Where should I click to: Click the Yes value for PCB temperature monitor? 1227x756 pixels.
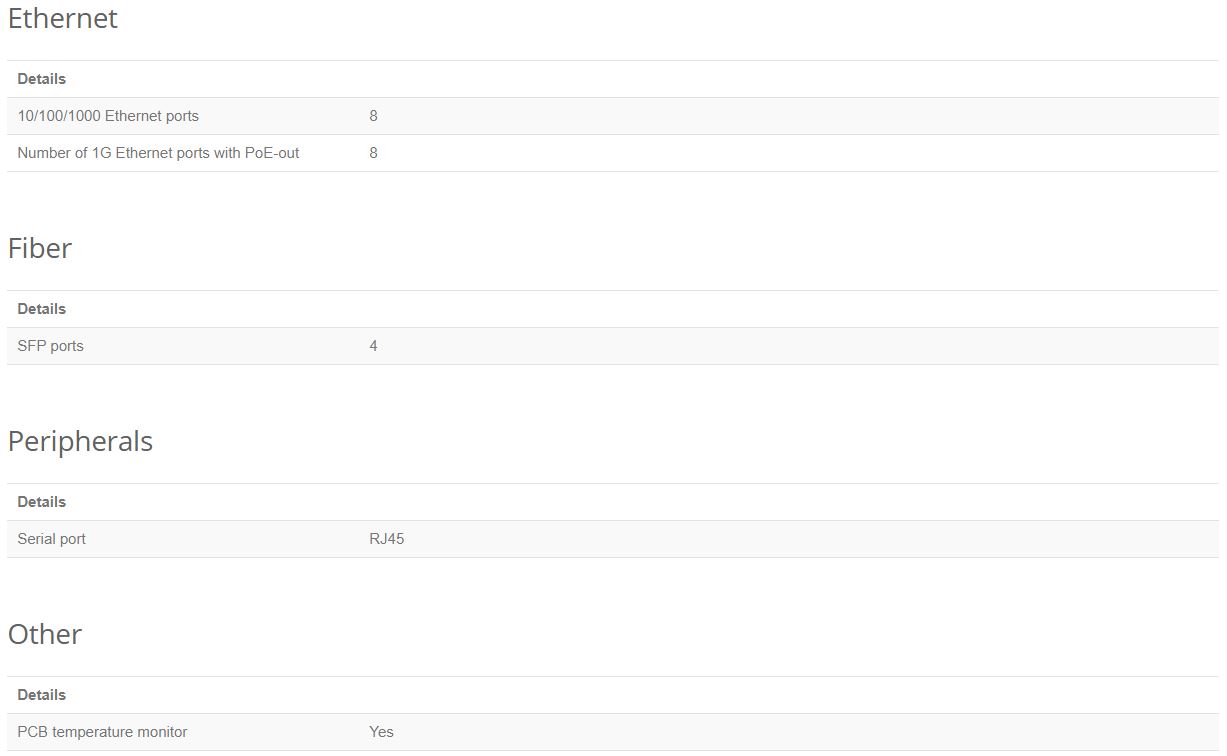click(x=381, y=732)
